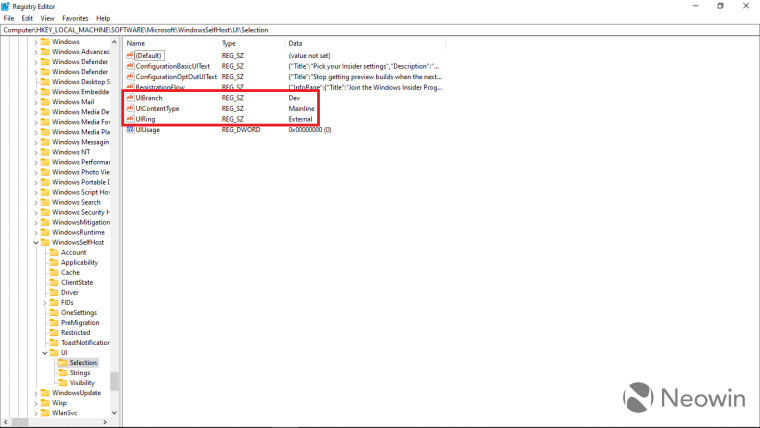The height and width of the screenshot is (428, 760).
Task: Collapse the UI key chevron
Action: [x=45, y=353]
